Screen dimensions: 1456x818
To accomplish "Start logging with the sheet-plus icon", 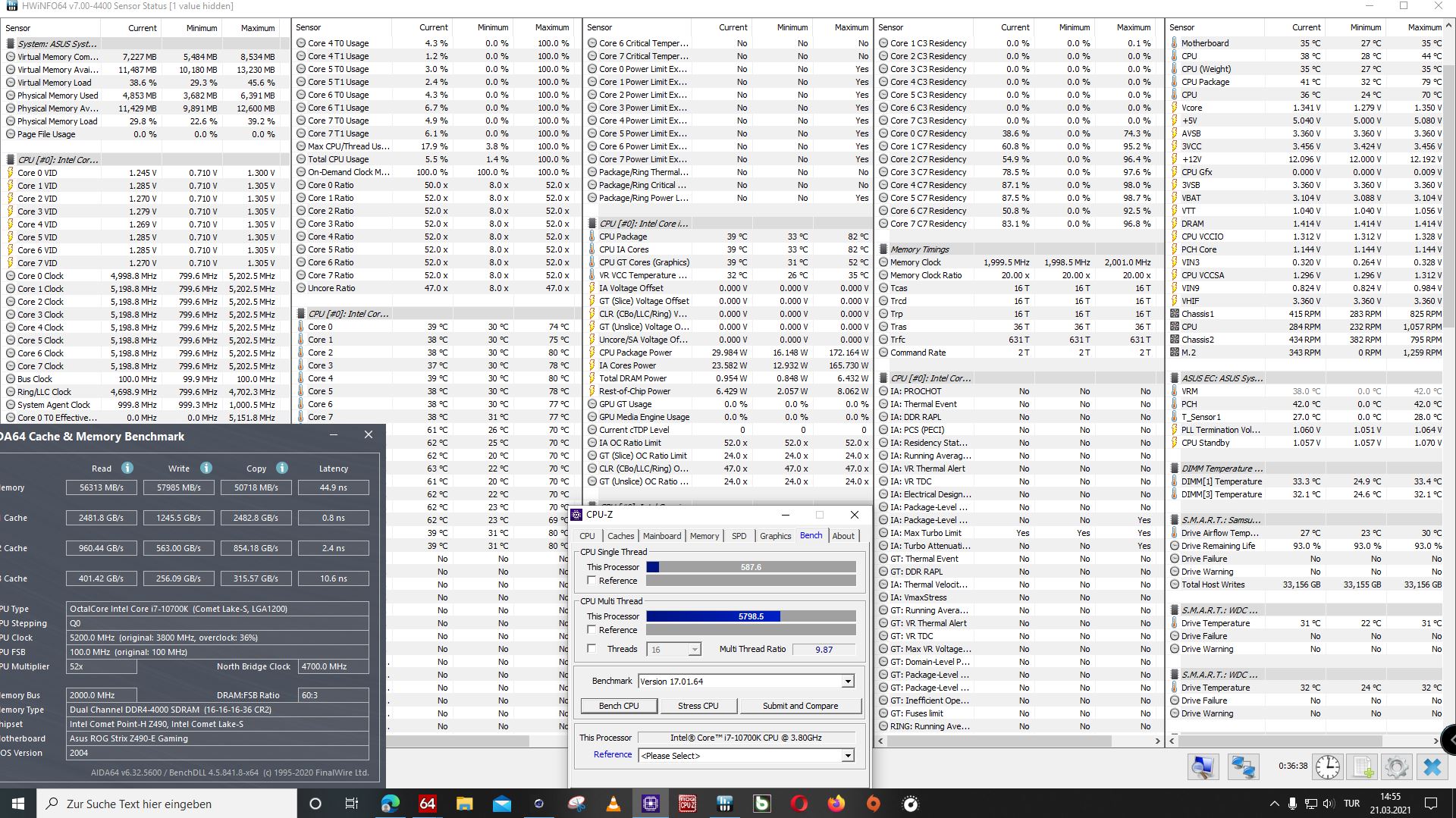I will click(1363, 767).
